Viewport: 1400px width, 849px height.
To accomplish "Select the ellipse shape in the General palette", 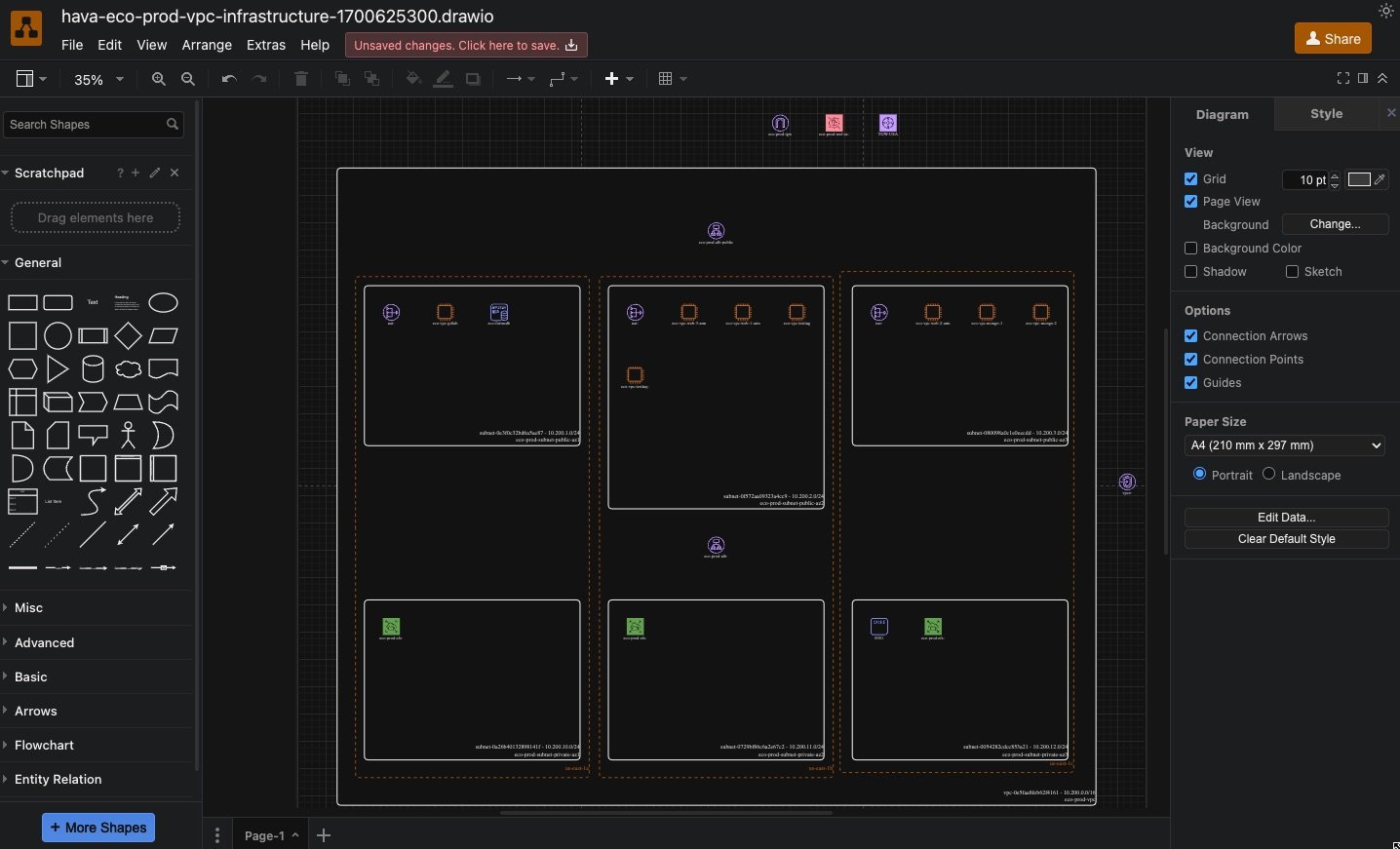I will (163, 303).
